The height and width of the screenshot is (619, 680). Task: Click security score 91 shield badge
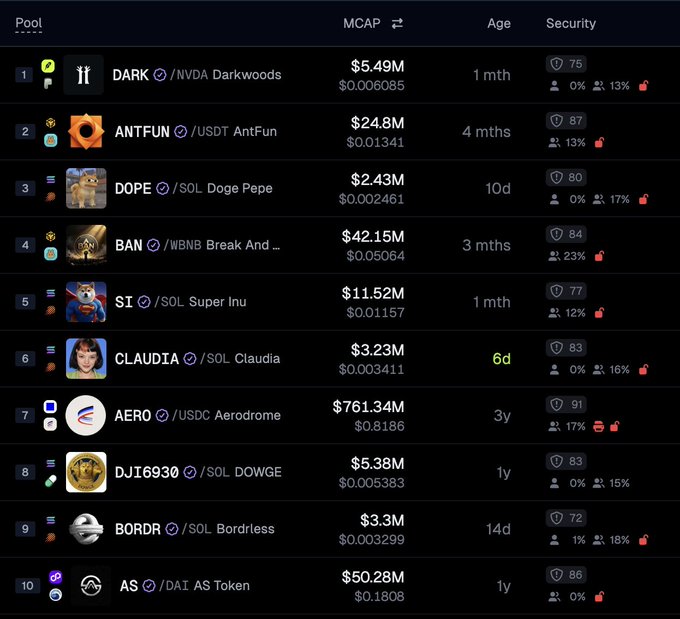pyautogui.click(x=566, y=405)
